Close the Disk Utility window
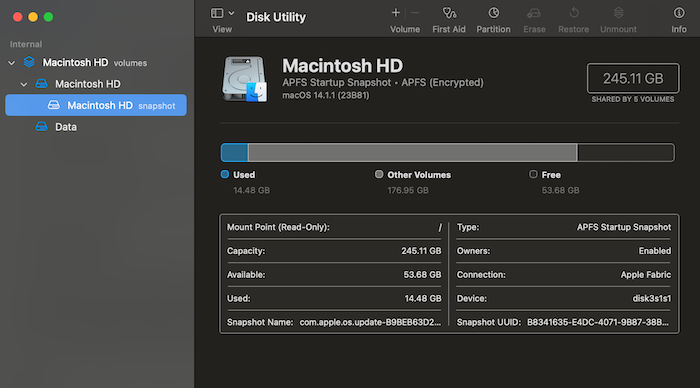The image size is (700, 388). click(x=17, y=17)
